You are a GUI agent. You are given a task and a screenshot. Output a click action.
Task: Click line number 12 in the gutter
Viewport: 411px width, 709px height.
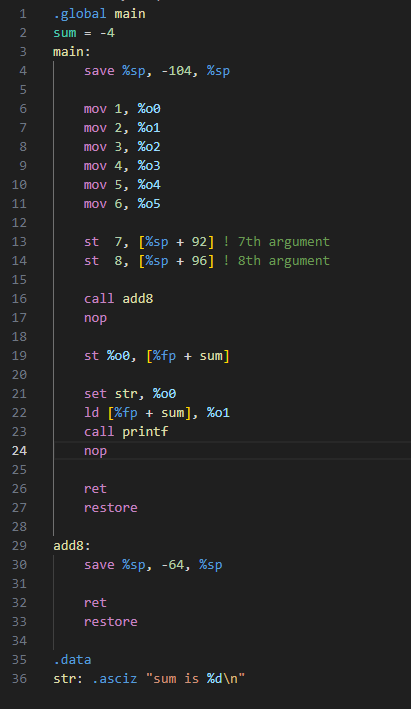(x=19, y=223)
